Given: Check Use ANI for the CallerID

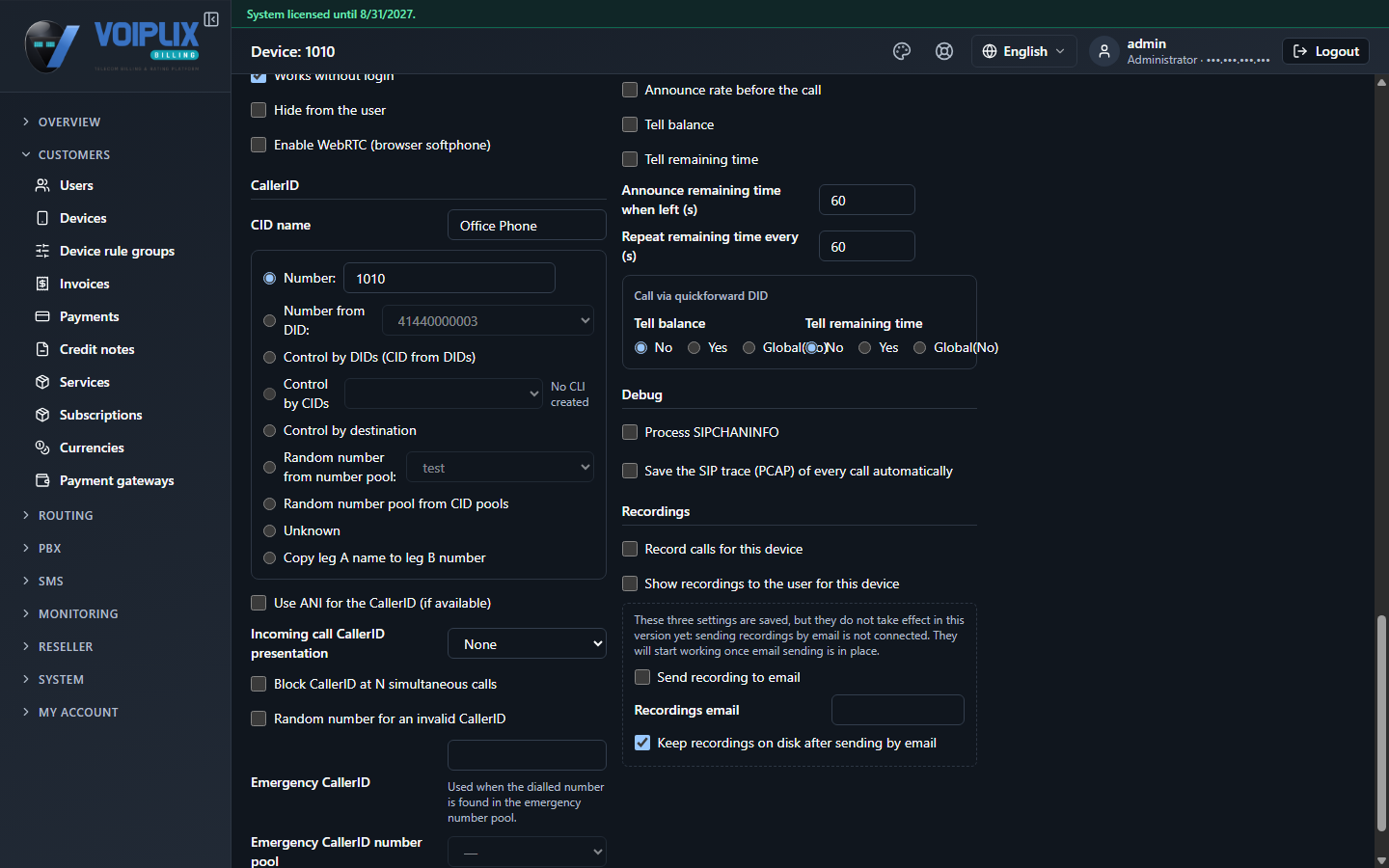Looking at the screenshot, I should pos(259,603).
